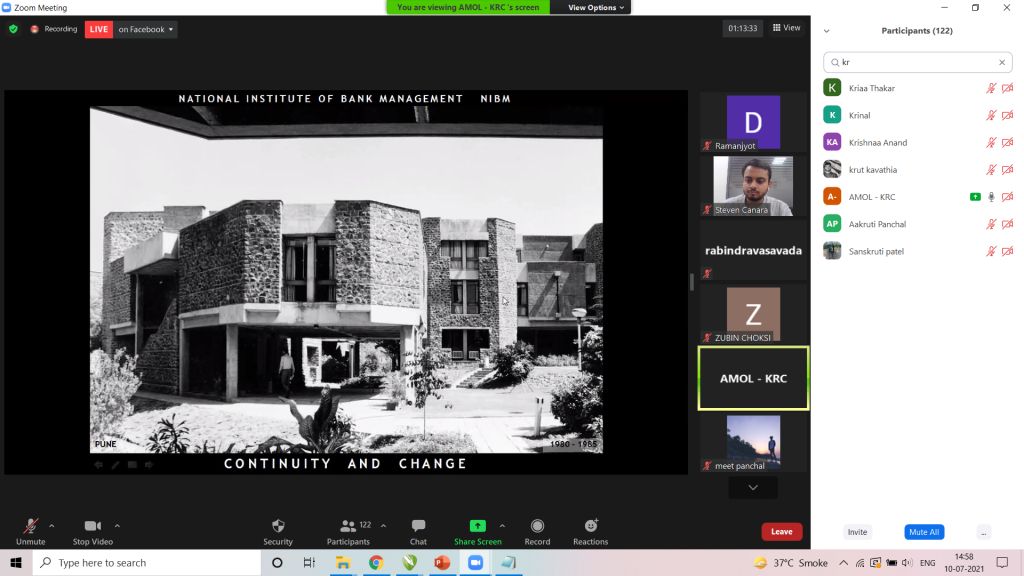Click krut kavathia's profile photo
The width and height of the screenshot is (1024, 576).
tap(832, 169)
